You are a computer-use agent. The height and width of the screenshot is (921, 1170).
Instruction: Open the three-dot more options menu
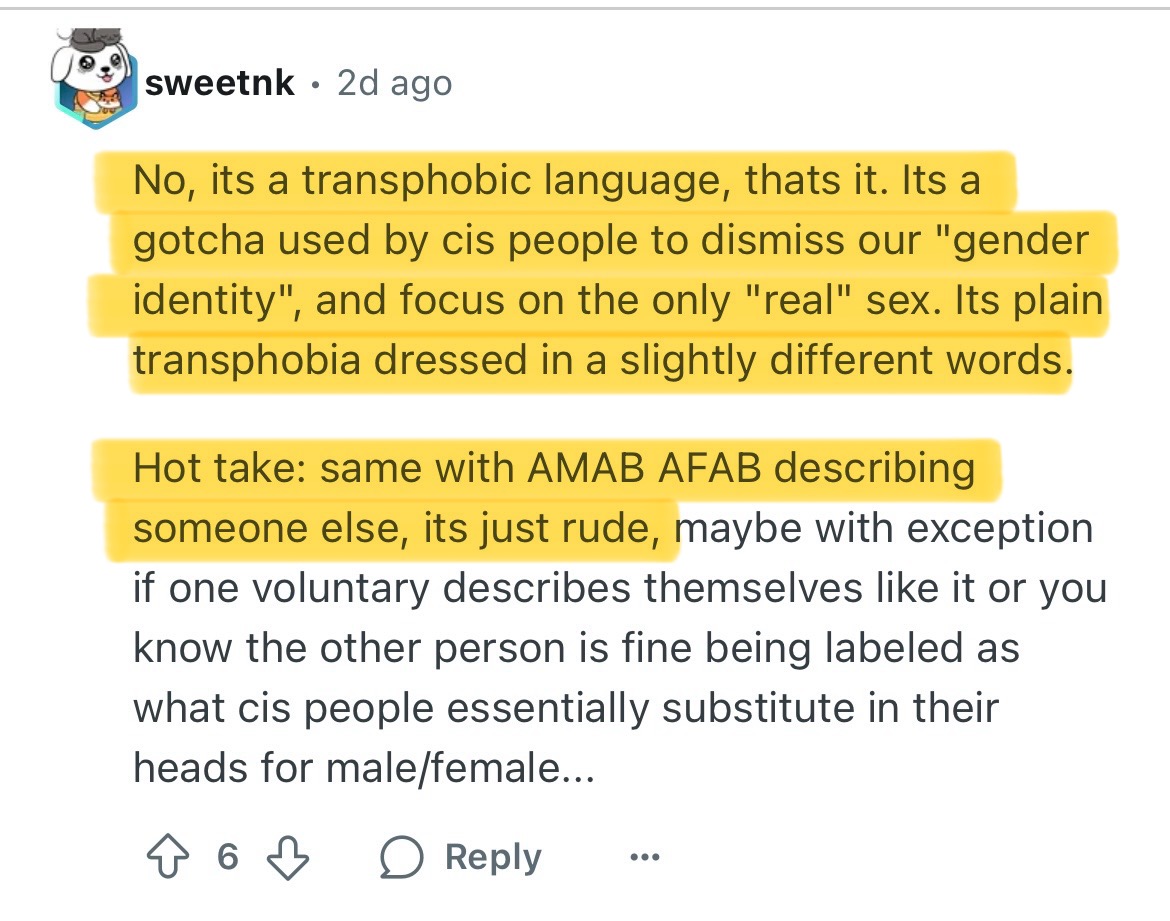(645, 857)
